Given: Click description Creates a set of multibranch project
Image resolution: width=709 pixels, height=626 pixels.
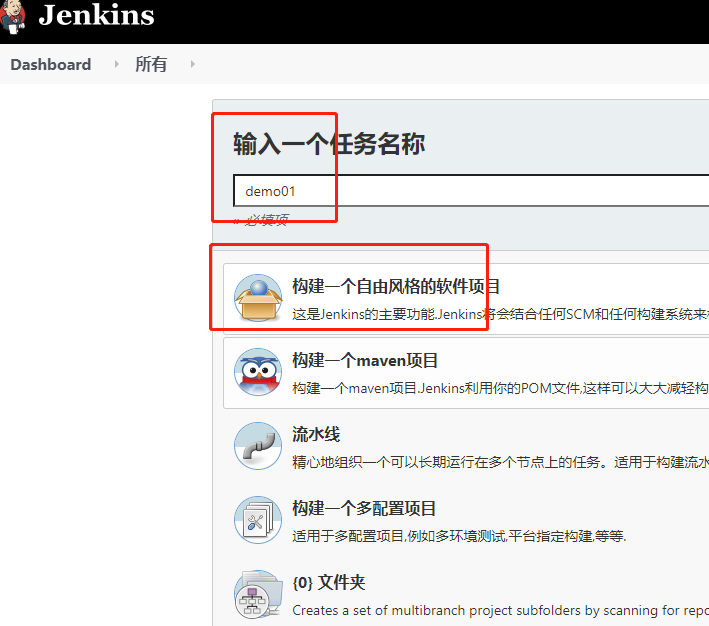Looking at the screenshot, I should (x=500, y=611).
